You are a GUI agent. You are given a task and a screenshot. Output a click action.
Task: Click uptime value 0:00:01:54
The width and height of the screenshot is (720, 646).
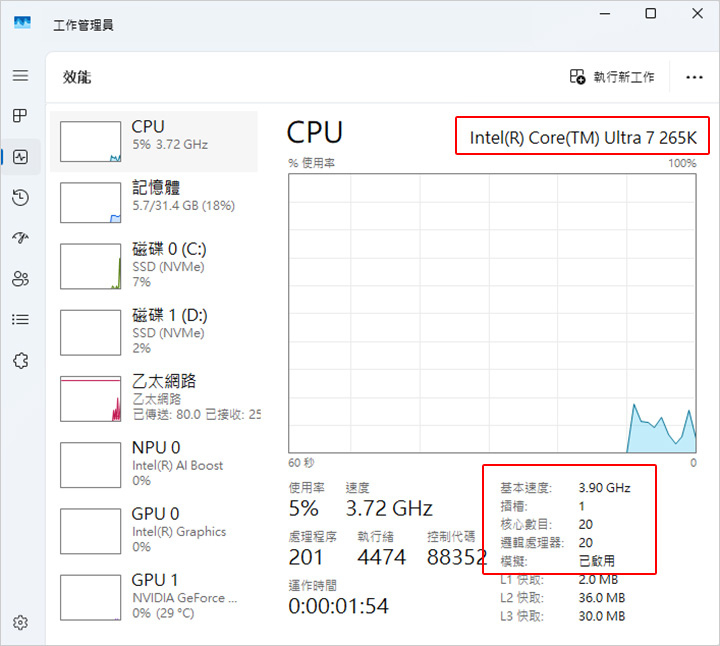pyautogui.click(x=338, y=606)
